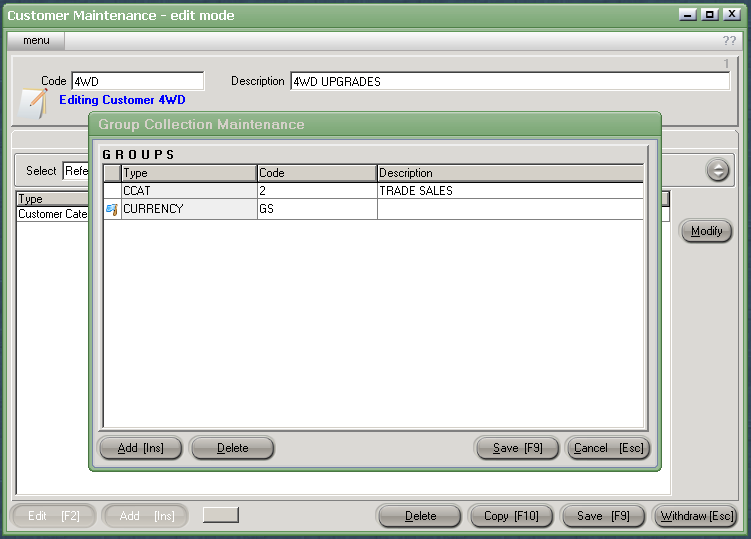Image resolution: width=751 pixels, height=539 pixels.
Task: Click the Code column header in Groups
Action: (x=317, y=173)
